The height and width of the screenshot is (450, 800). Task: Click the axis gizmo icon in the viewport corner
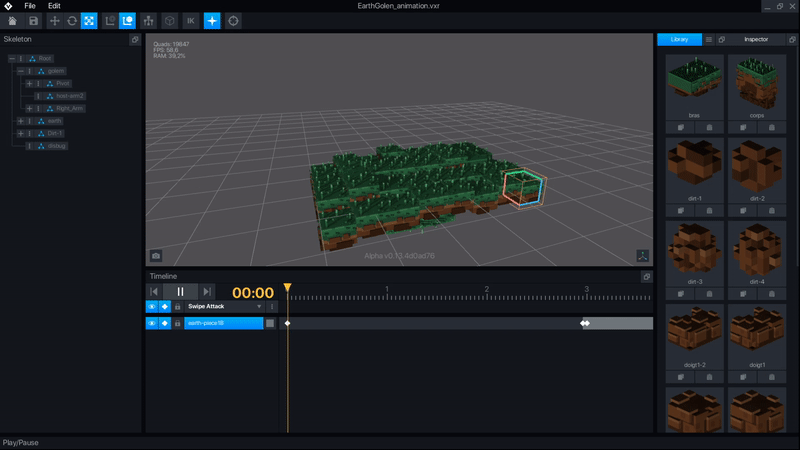coord(642,256)
